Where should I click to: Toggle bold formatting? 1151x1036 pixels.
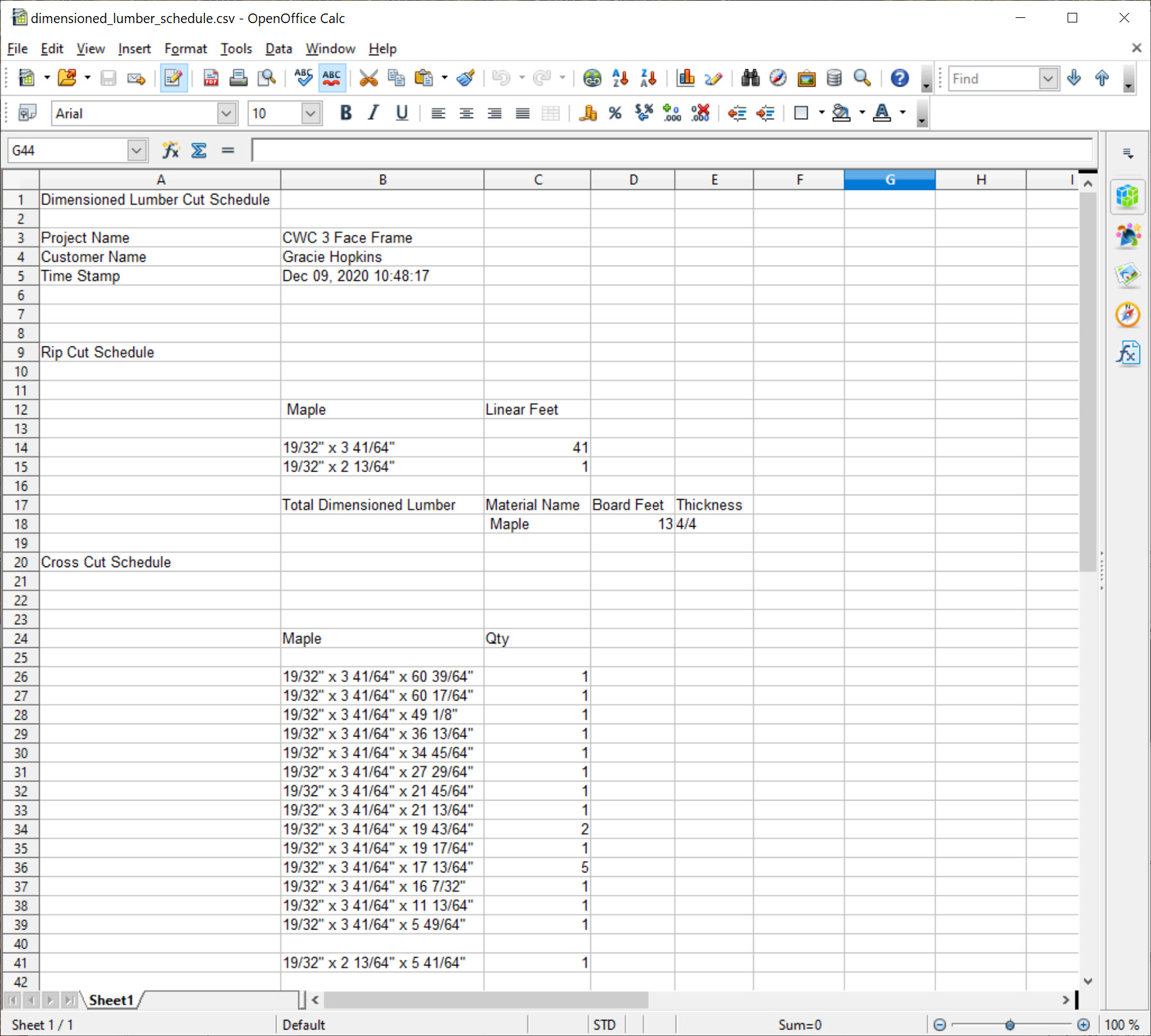pyautogui.click(x=345, y=113)
